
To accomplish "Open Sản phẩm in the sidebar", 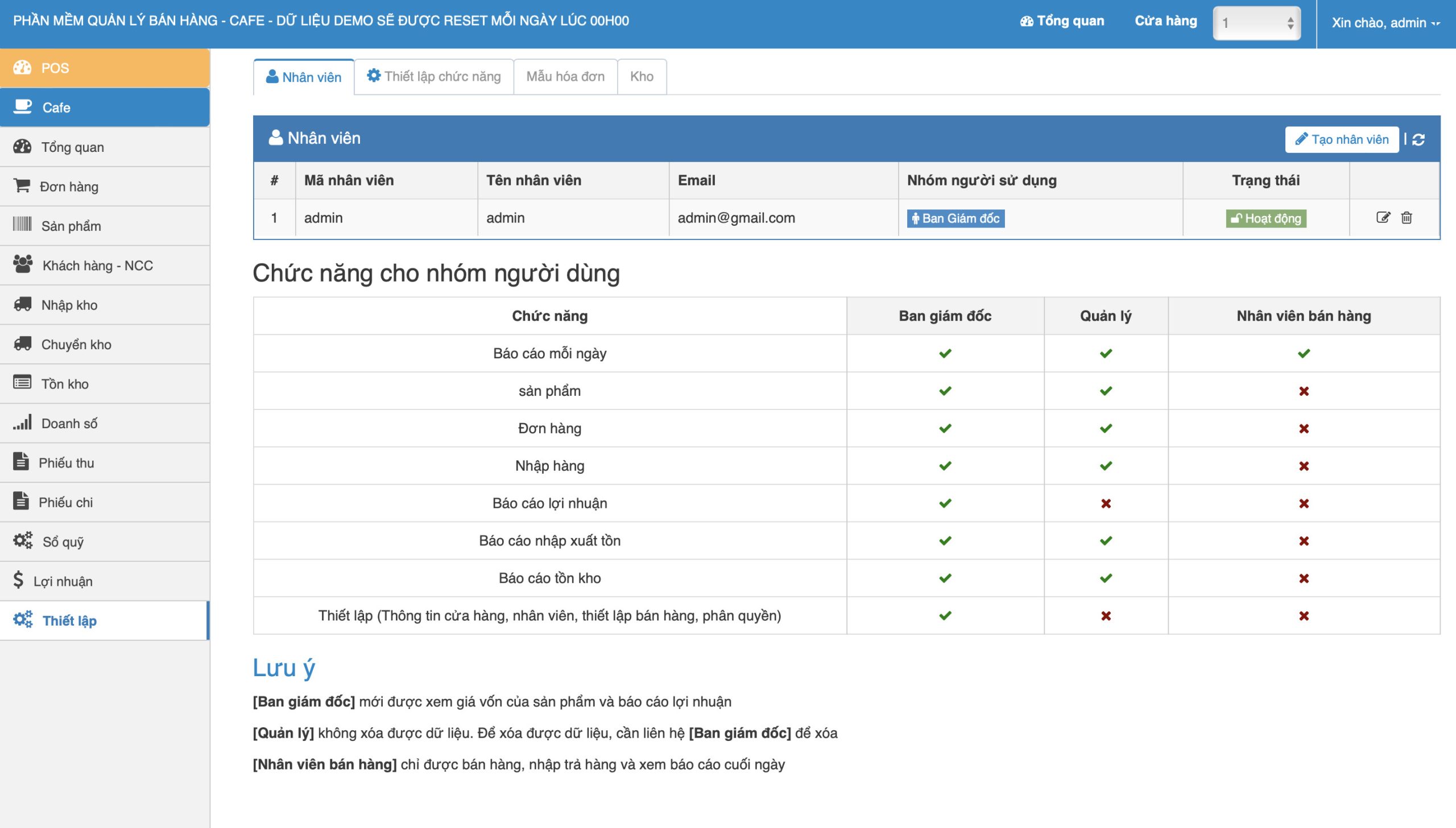I will point(71,226).
